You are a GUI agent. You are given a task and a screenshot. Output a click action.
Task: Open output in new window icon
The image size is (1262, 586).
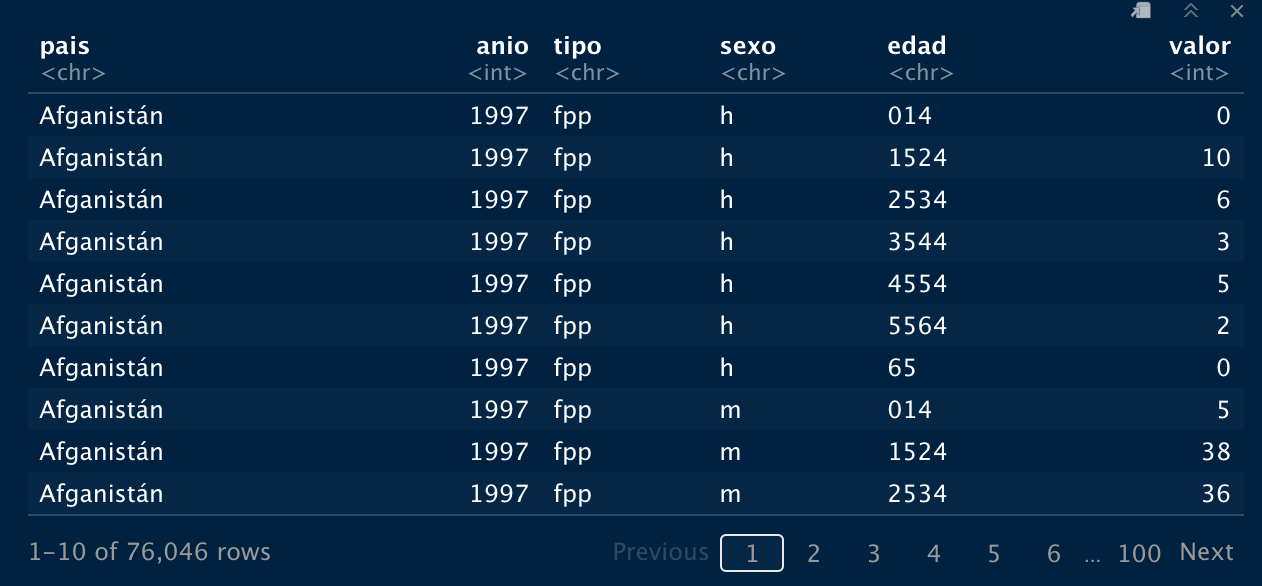pyautogui.click(x=1141, y=11)
